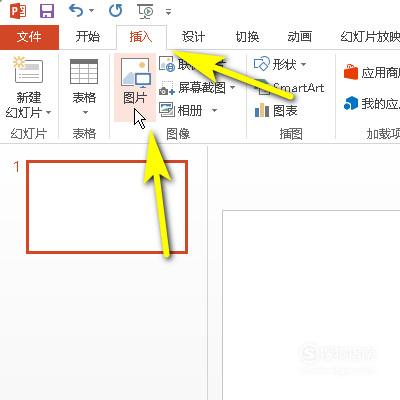This screenshot has width=400, height=400.
Task: Click the PowerPoint application logo icon
Action: coord(18,11)
